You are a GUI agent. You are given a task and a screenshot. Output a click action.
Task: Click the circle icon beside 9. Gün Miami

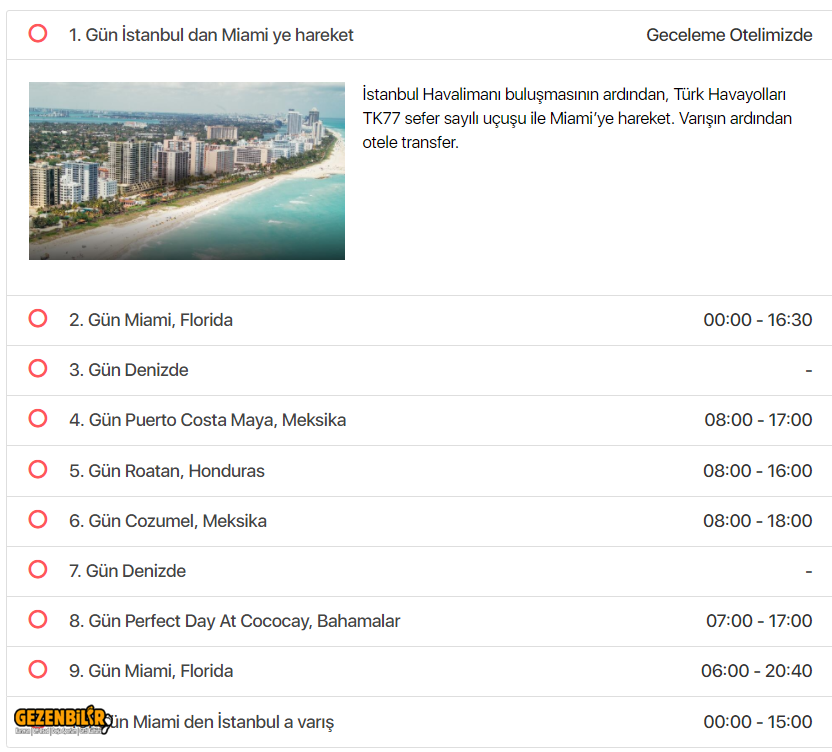click(x=38, y=670)
